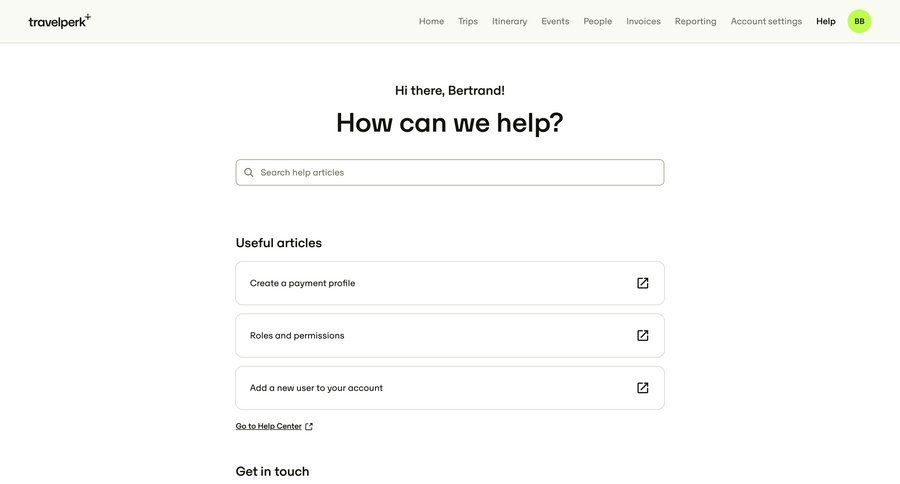Viewport: 900px width, 484px height.
Task: Click external-link icon for Roles and permissions
Action: 643,336
